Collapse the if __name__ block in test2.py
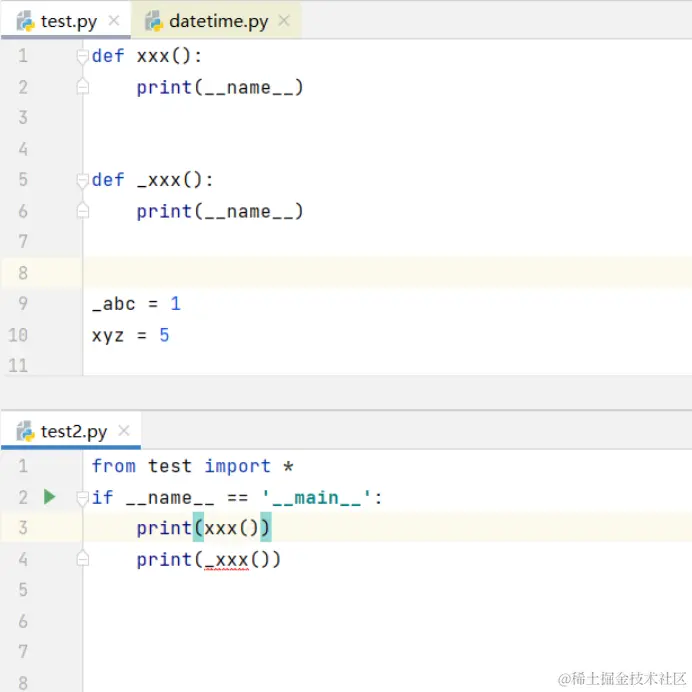 click(83, 498)
